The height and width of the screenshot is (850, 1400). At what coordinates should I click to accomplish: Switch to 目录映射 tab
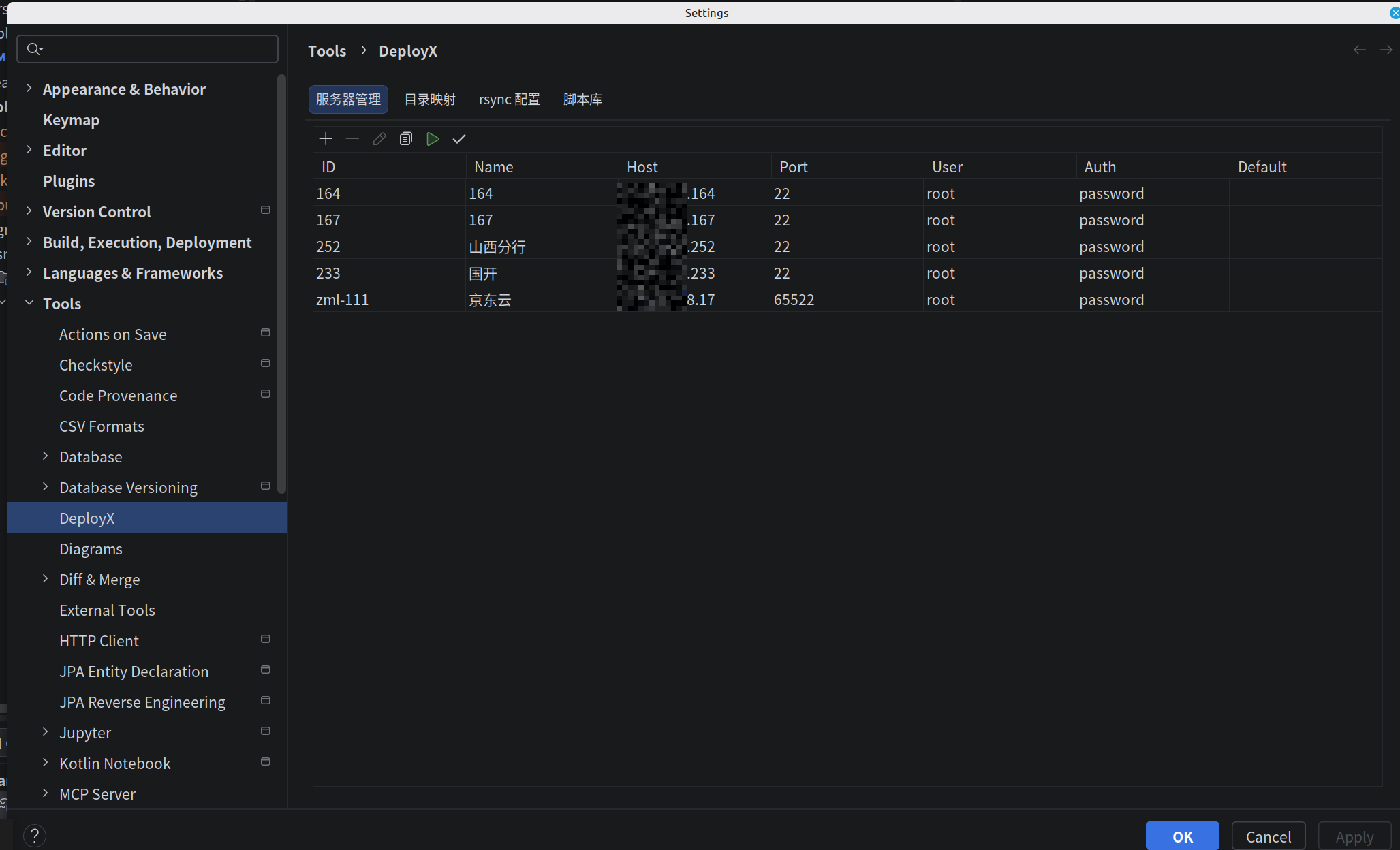(x=430, y=99)
